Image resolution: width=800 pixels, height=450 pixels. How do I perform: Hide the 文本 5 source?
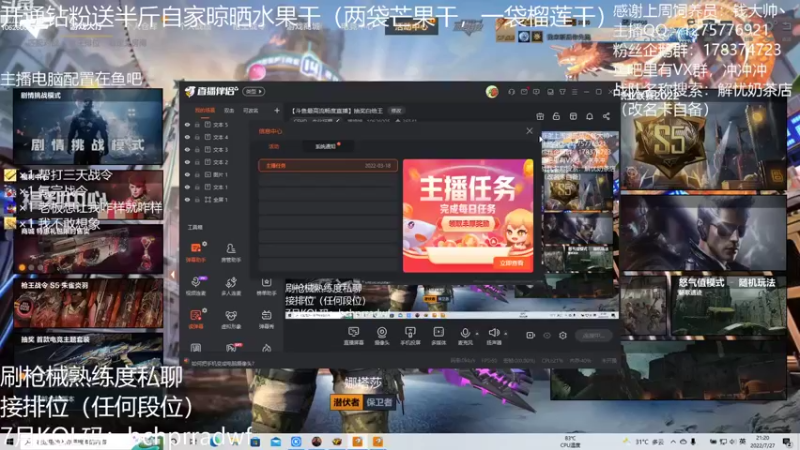(x=187, y=124)
